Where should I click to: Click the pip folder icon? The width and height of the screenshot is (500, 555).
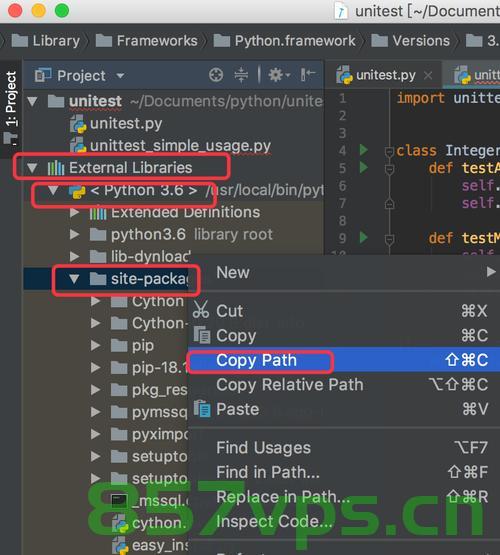(x=119, y=345)
